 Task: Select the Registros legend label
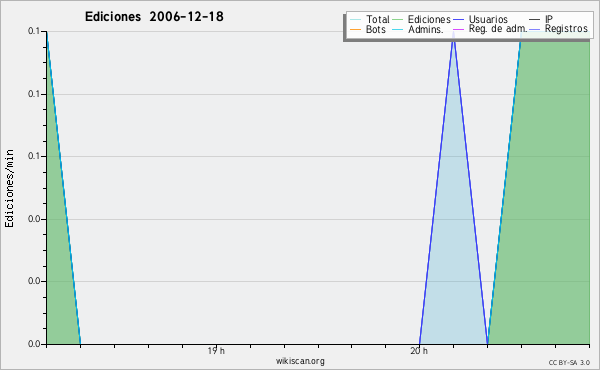pyautogui.click(x=566, y=29)
